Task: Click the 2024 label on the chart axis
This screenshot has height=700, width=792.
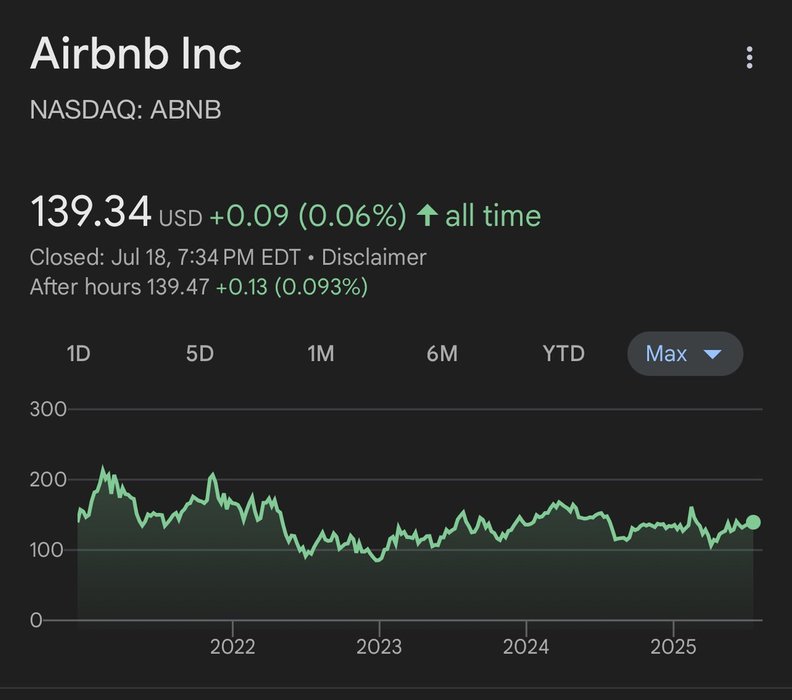Action: pyautogui.click(x=526, y=646)
